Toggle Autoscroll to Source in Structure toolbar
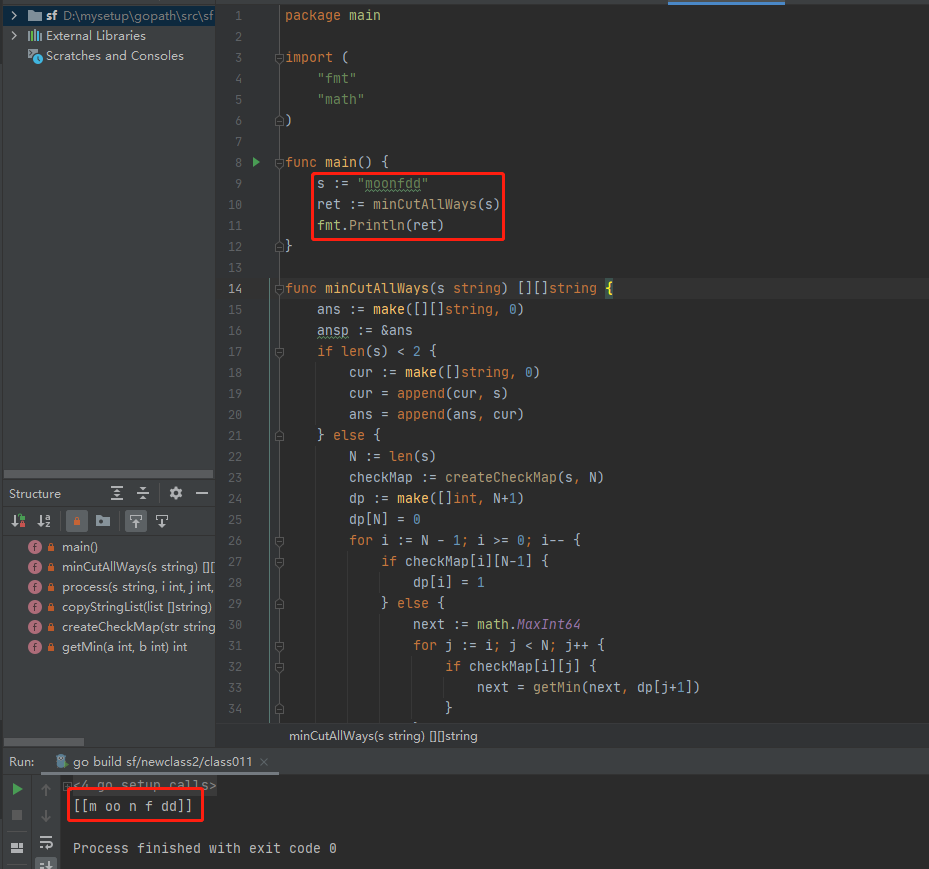This screenshot has width=929, height=869. 136,521
